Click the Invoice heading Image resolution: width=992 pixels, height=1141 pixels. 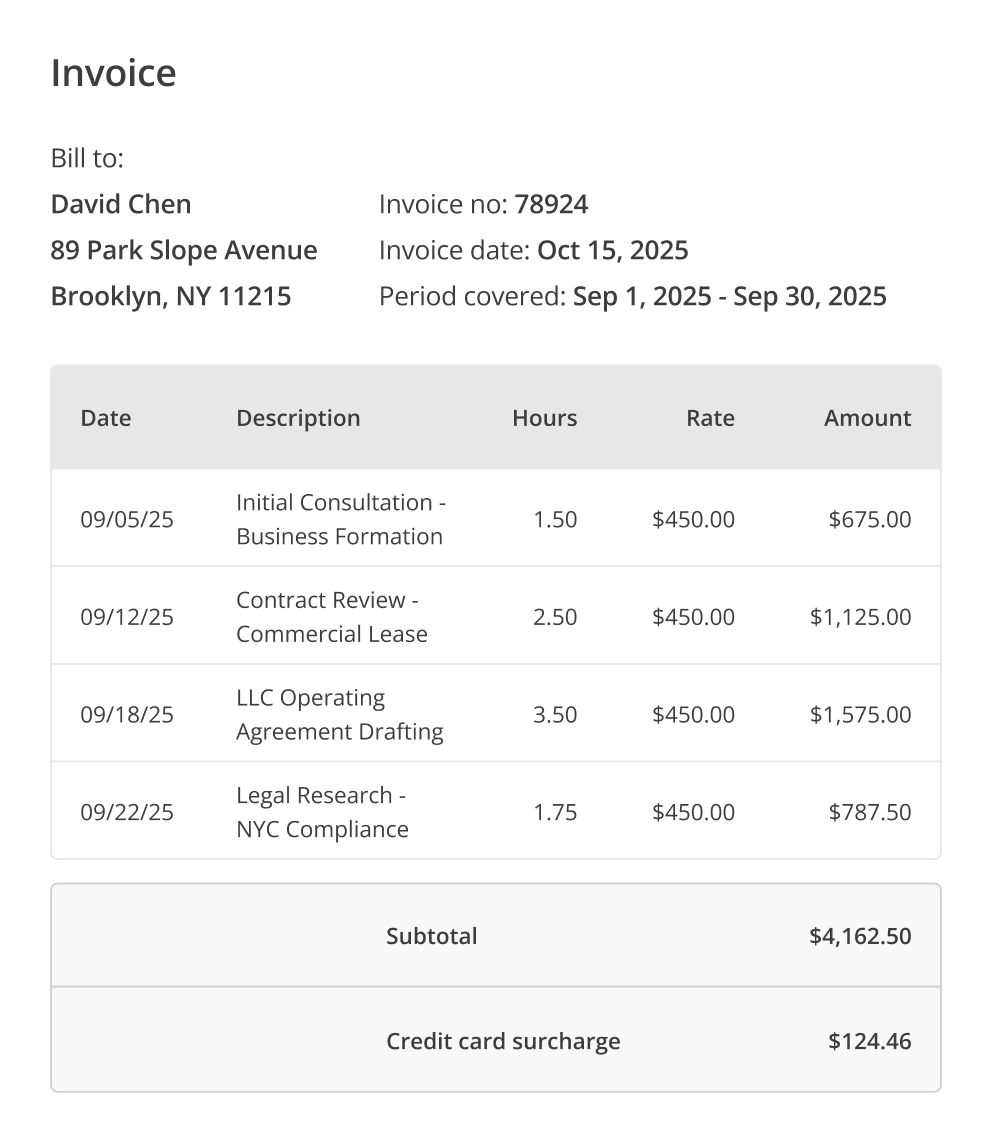pyautogui.click(x=113, y=73)
